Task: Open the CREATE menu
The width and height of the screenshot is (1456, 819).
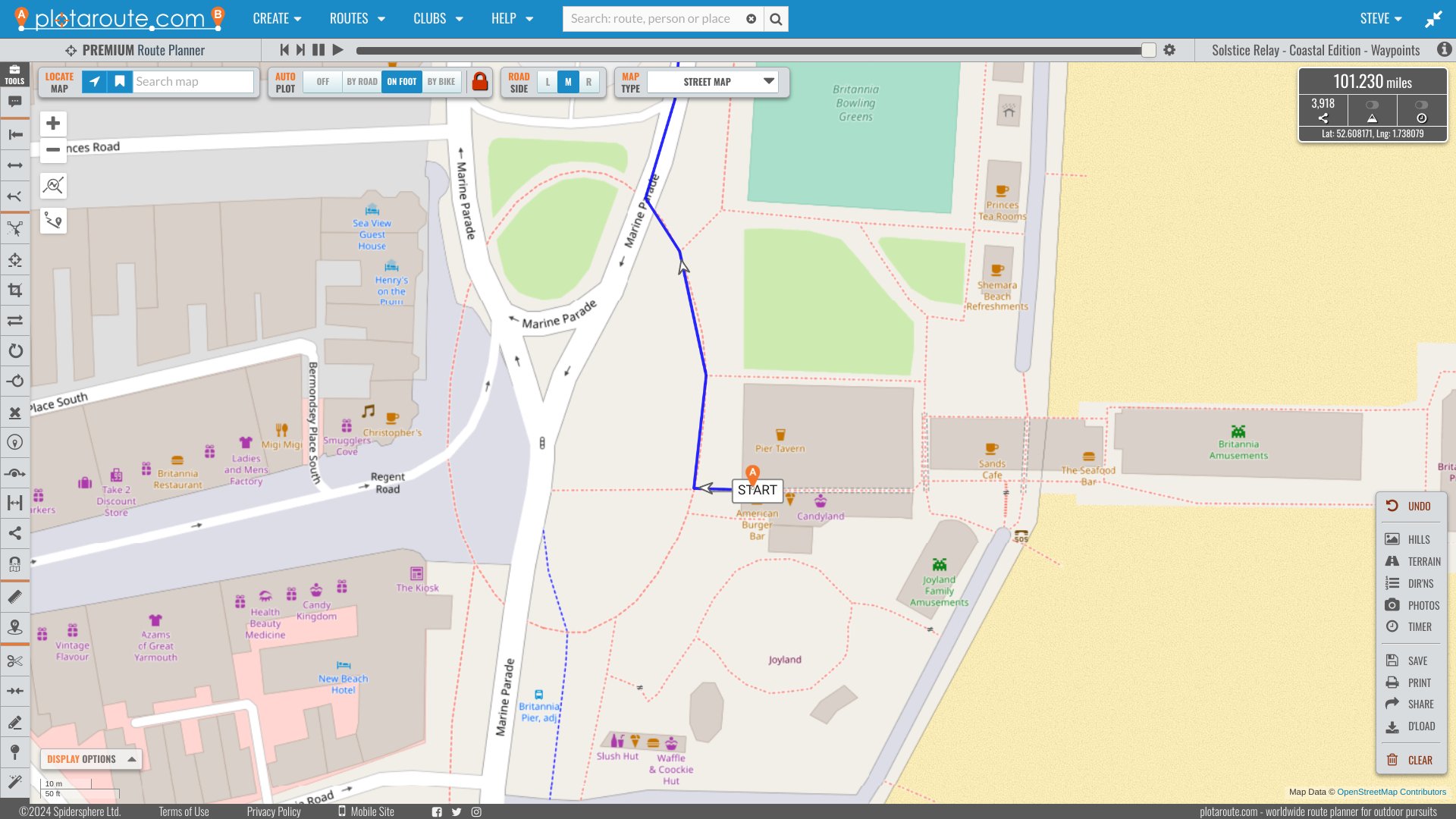Action: [x=277, y=19]
